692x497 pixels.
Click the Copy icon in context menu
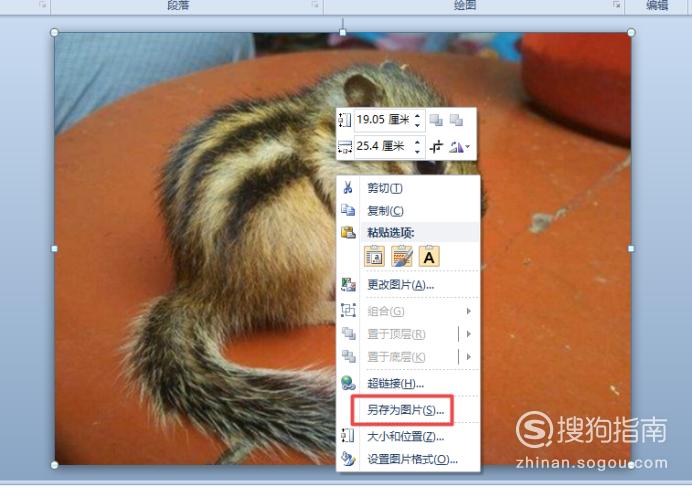tap(348, 210)
